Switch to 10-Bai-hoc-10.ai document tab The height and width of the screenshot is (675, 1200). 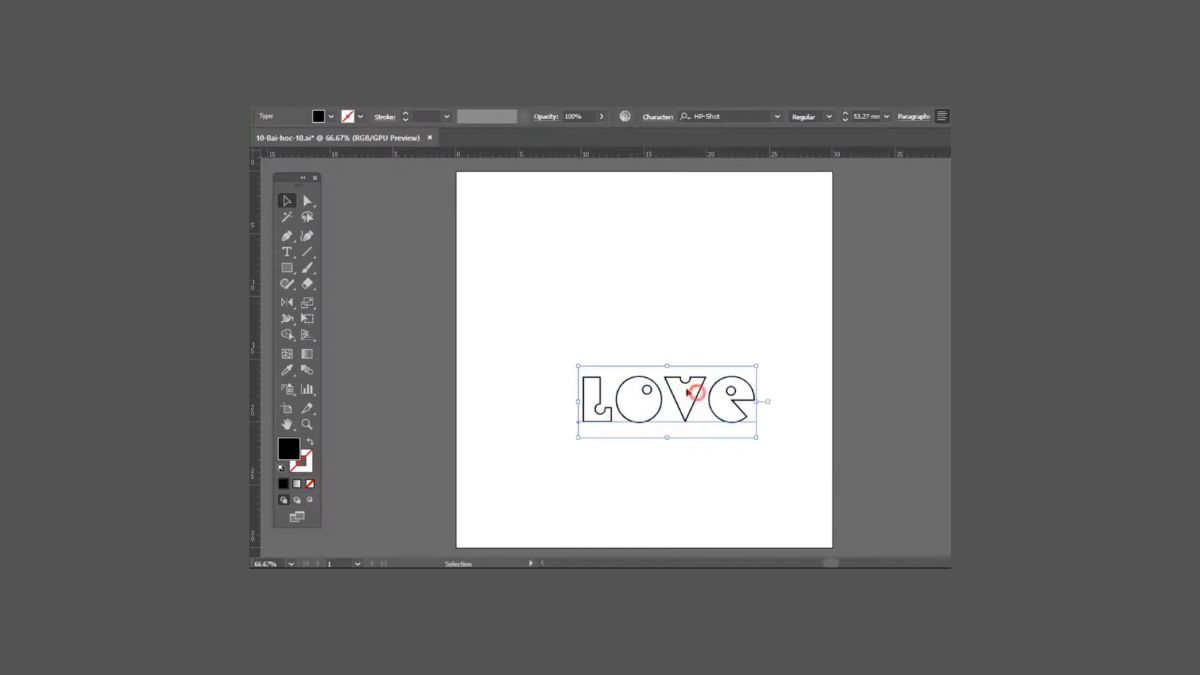coord(340,138)
